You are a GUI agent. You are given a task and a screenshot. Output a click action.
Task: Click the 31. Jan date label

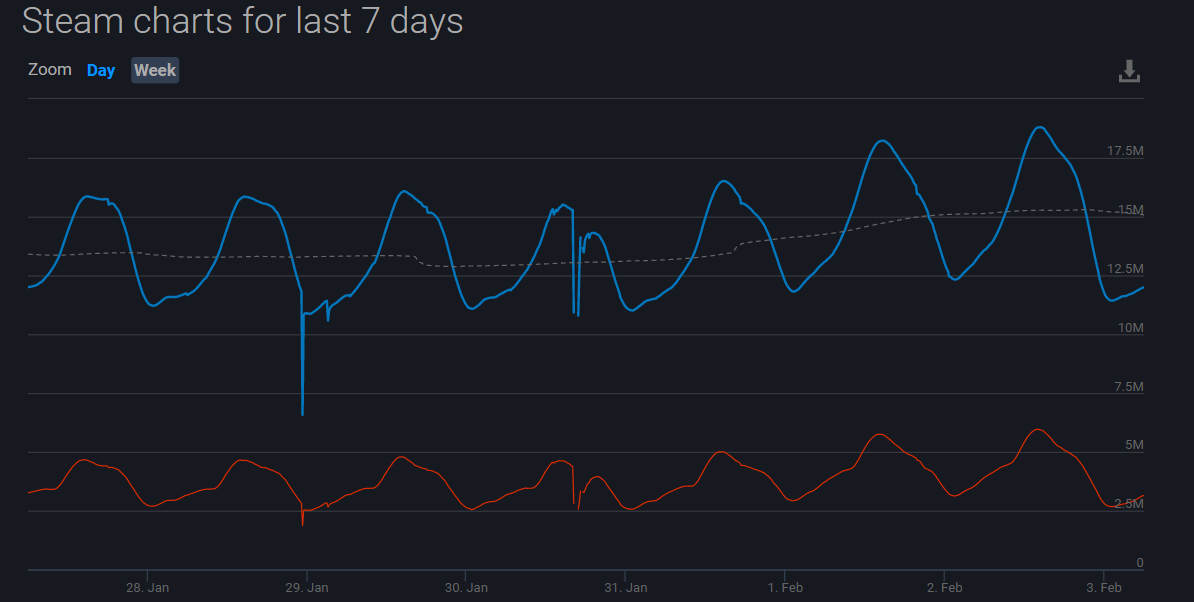pyautogui.click(x=624, y=587)
